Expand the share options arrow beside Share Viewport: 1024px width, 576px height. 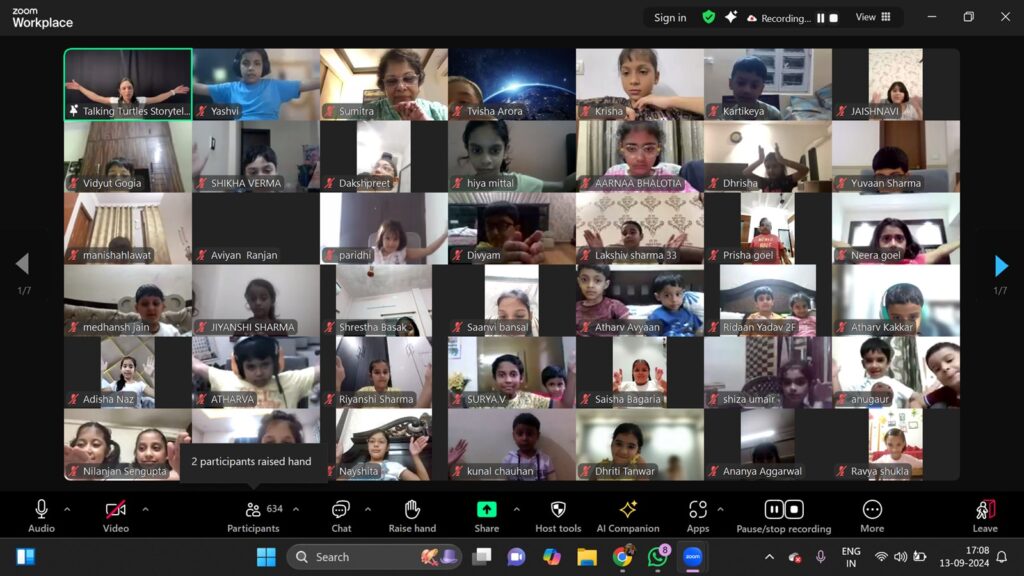[x=516, y=510]
